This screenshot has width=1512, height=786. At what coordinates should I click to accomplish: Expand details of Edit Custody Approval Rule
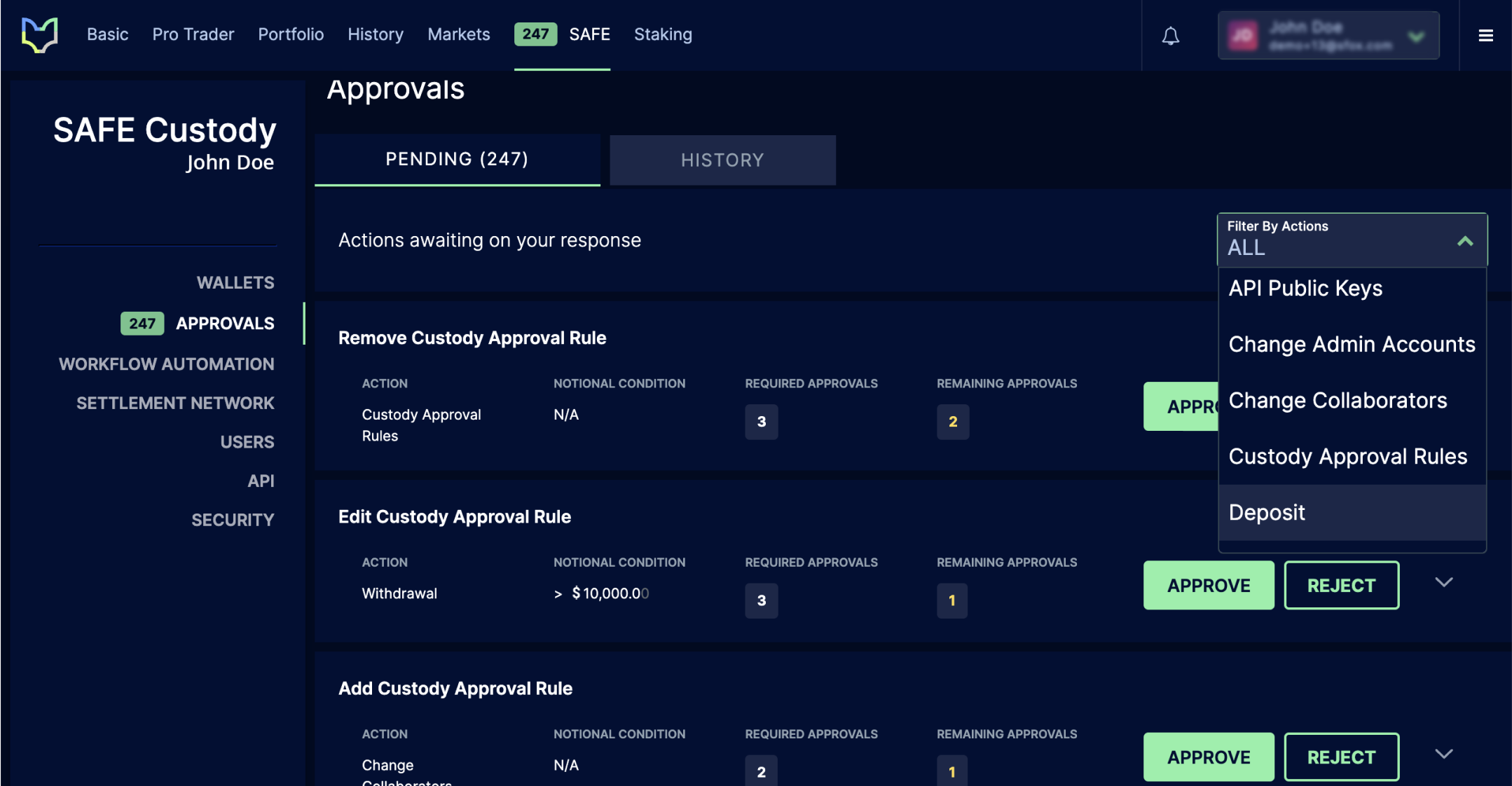pyautogui.click(x=1443, y=582)
